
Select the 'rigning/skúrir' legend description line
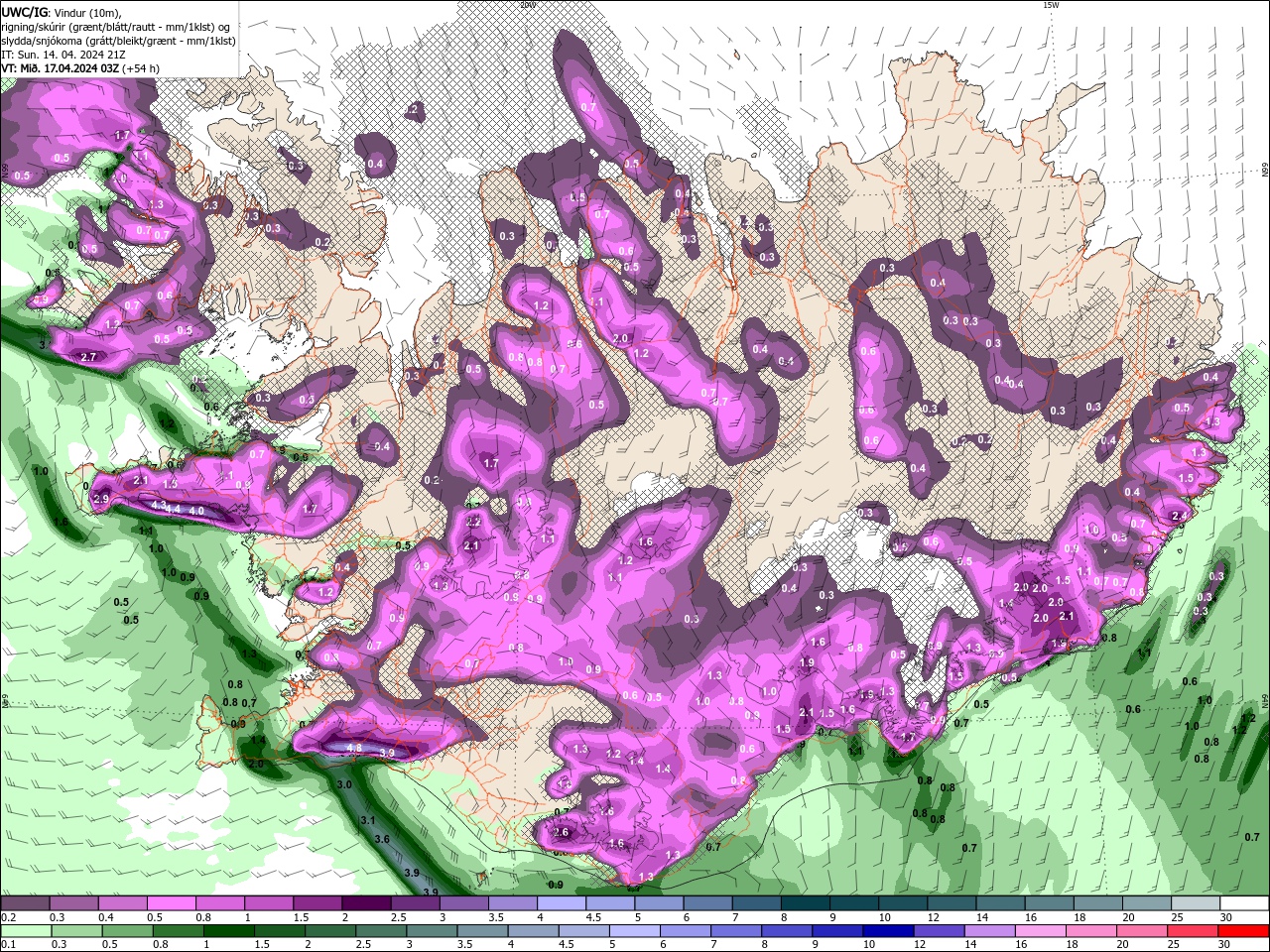point(117,26)
